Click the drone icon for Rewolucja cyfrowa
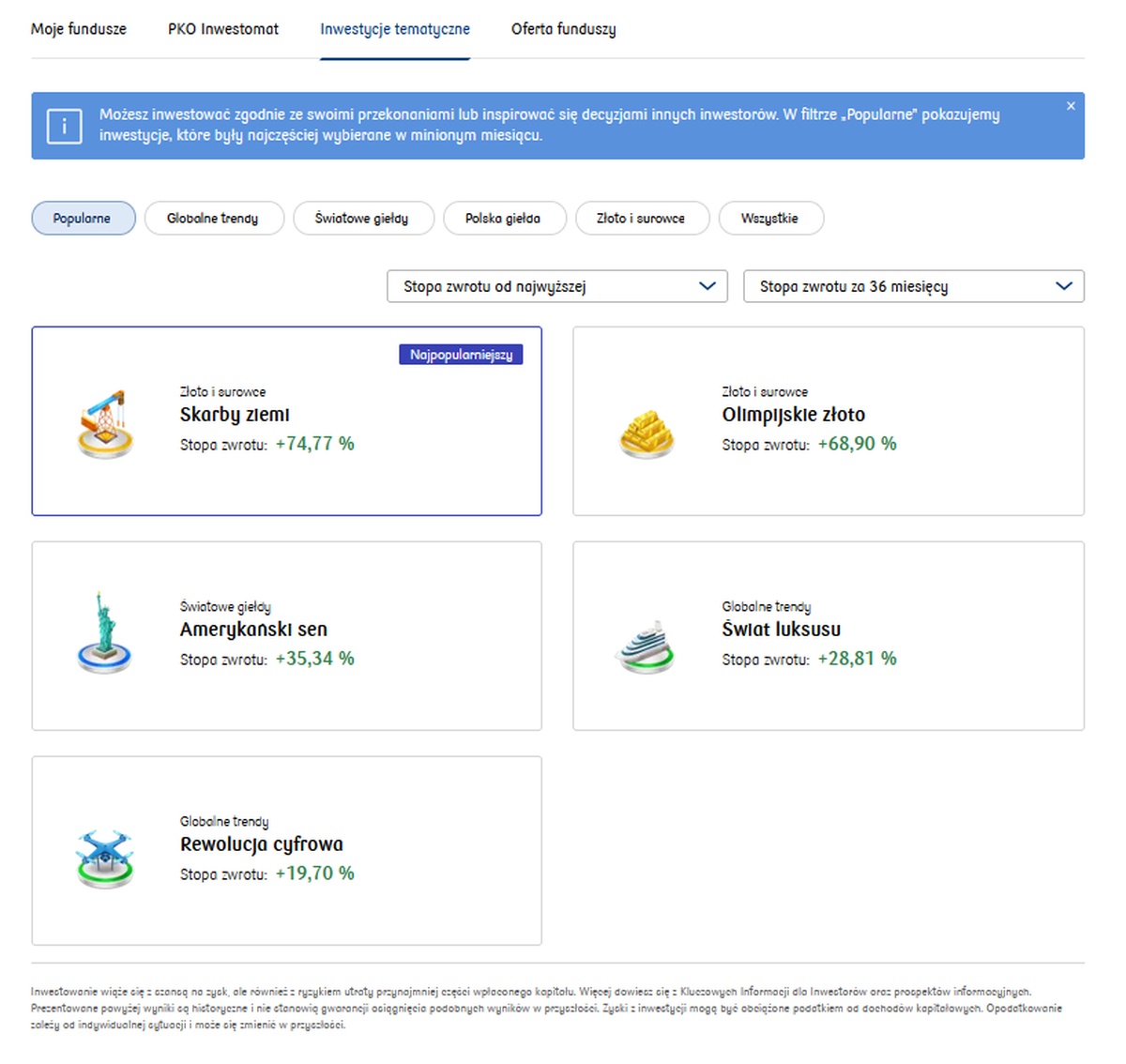The width and height of the screenshot is (1126, 1064). (x=104, y=858)
